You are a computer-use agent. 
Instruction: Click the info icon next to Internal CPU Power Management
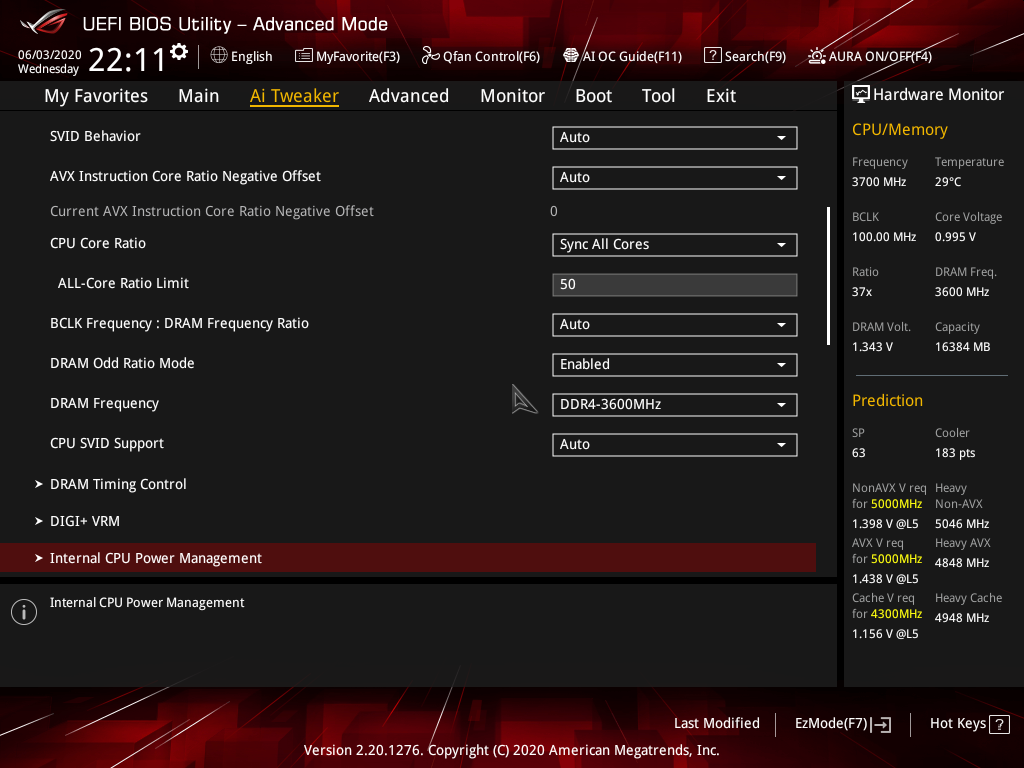point(23,611)
